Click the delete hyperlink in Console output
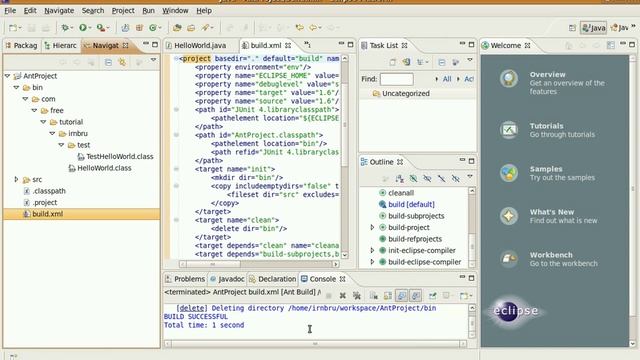Viewport: 640px width, 360px height. click(192, 308)
